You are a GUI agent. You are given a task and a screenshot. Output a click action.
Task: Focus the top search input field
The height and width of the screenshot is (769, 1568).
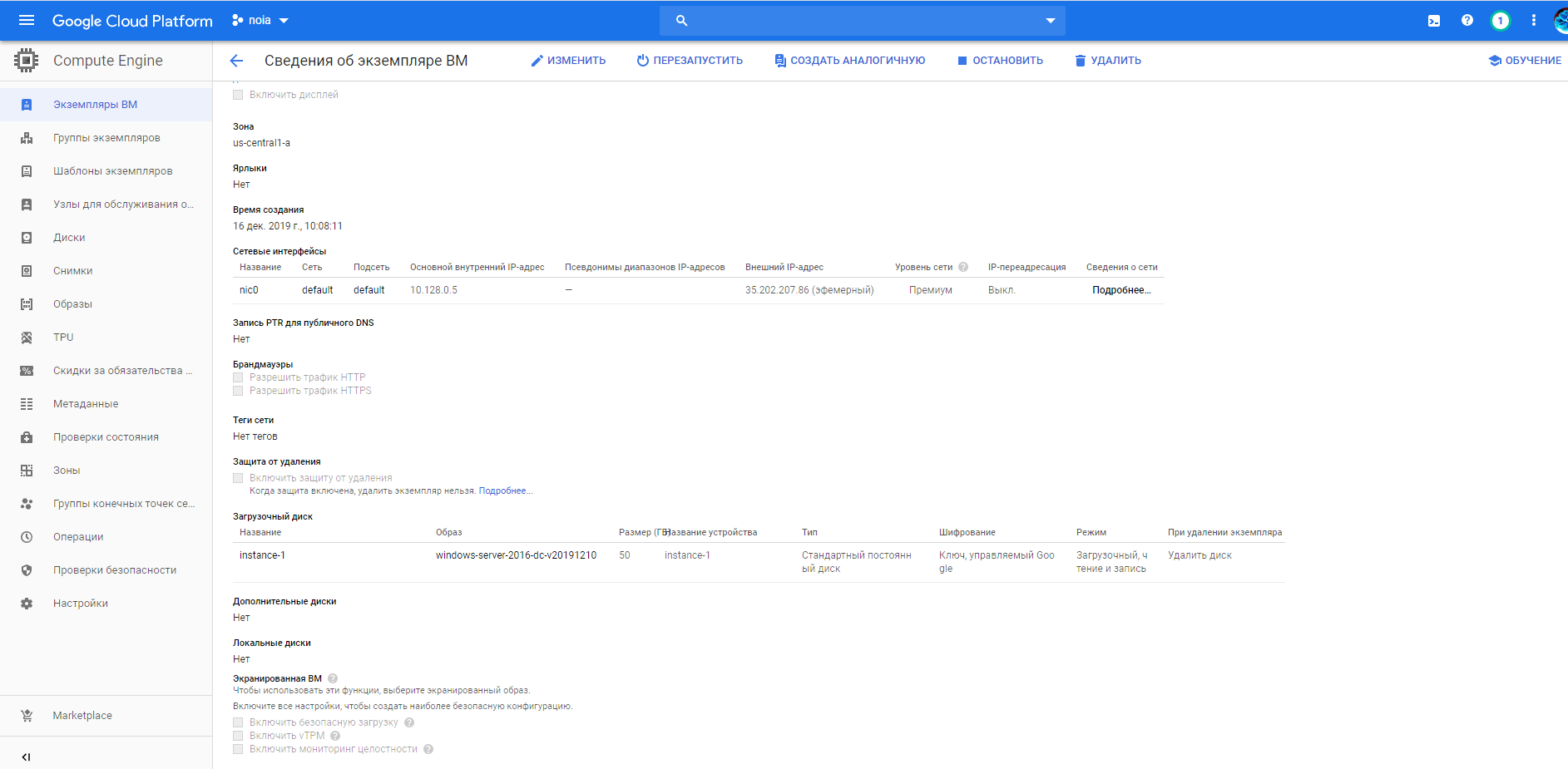[x=863, y=21]
